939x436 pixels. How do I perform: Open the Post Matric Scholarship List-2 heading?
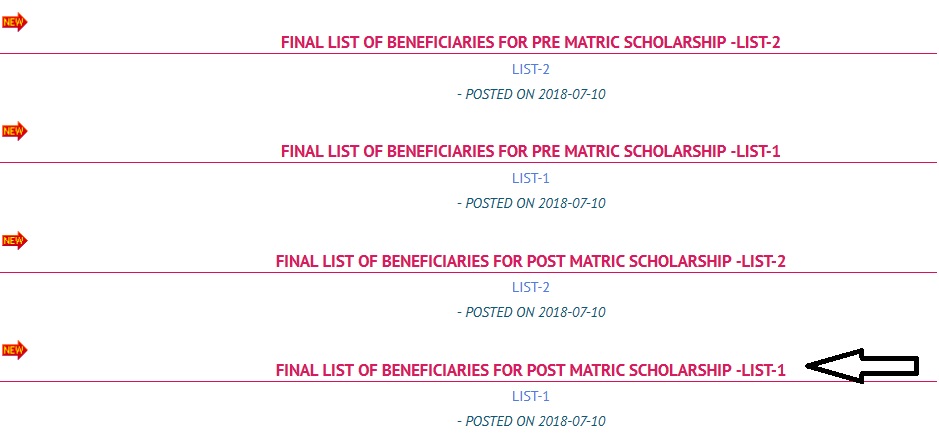(x=531, y=261)
